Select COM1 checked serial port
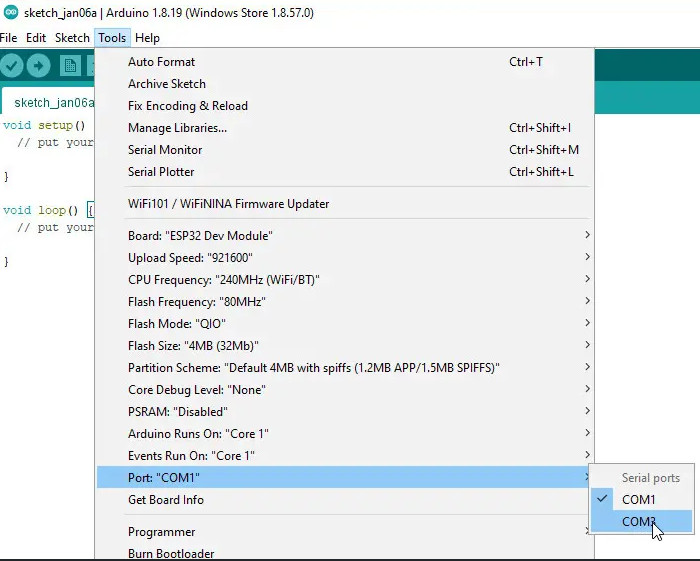This screenshot has width=700, height=561. click(x=639, y=499)
